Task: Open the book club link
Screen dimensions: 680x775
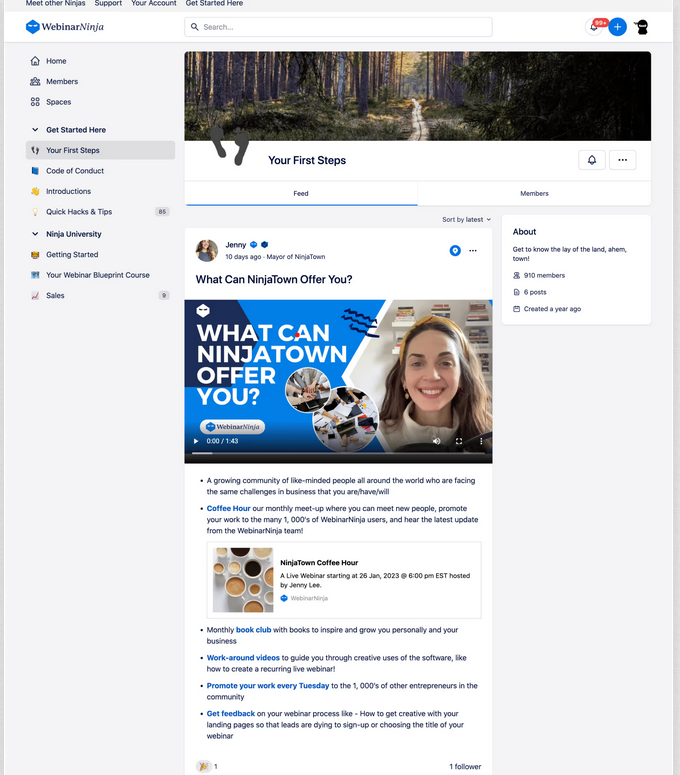Action: click(254, 630)
